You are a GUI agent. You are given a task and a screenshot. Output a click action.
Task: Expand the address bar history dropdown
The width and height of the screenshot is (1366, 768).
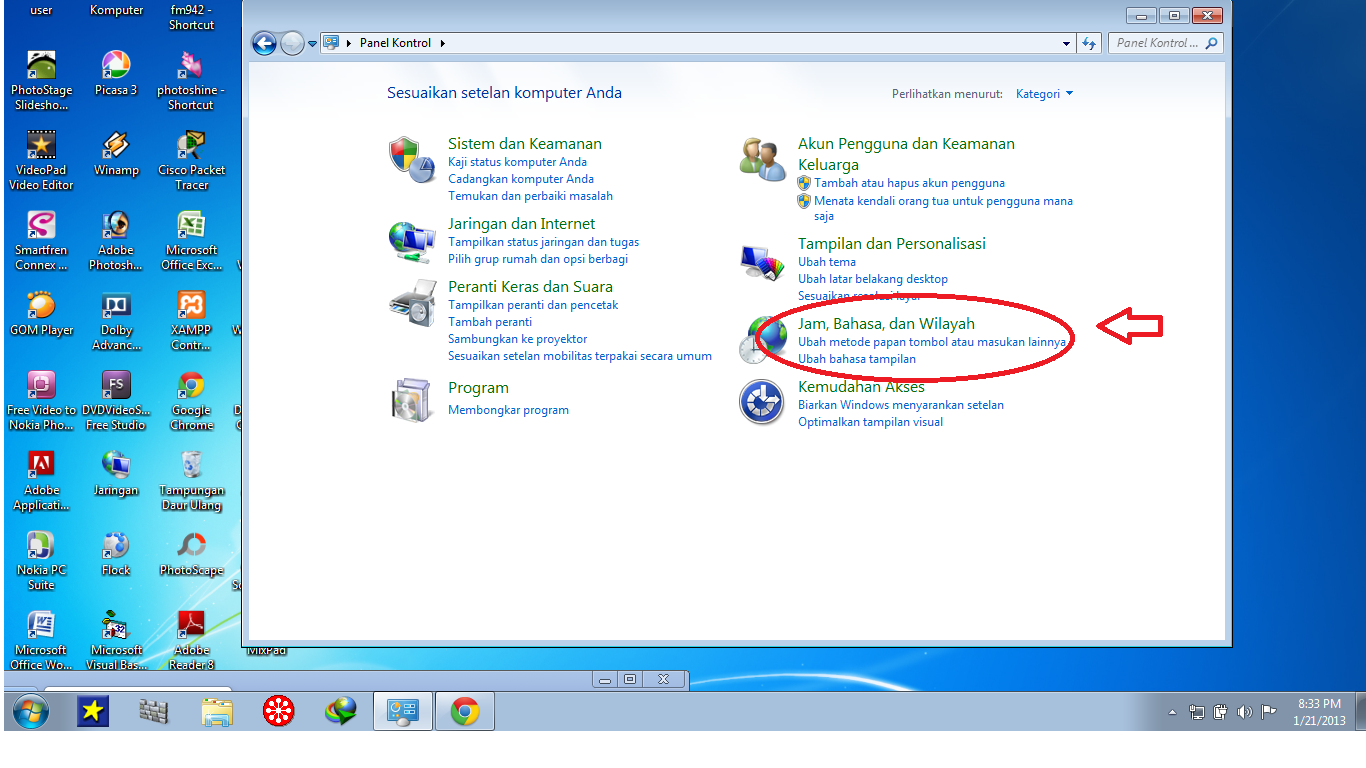tap(1067, 43)
